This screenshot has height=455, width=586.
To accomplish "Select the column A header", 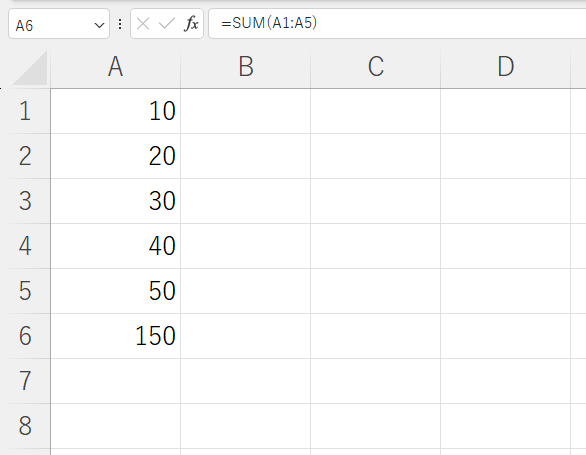I will (115, 67).
